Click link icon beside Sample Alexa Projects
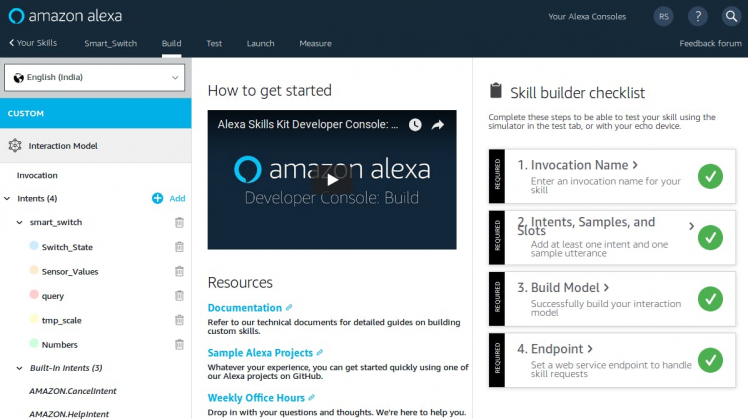748x419 pixels. click(x=320, y=353)
